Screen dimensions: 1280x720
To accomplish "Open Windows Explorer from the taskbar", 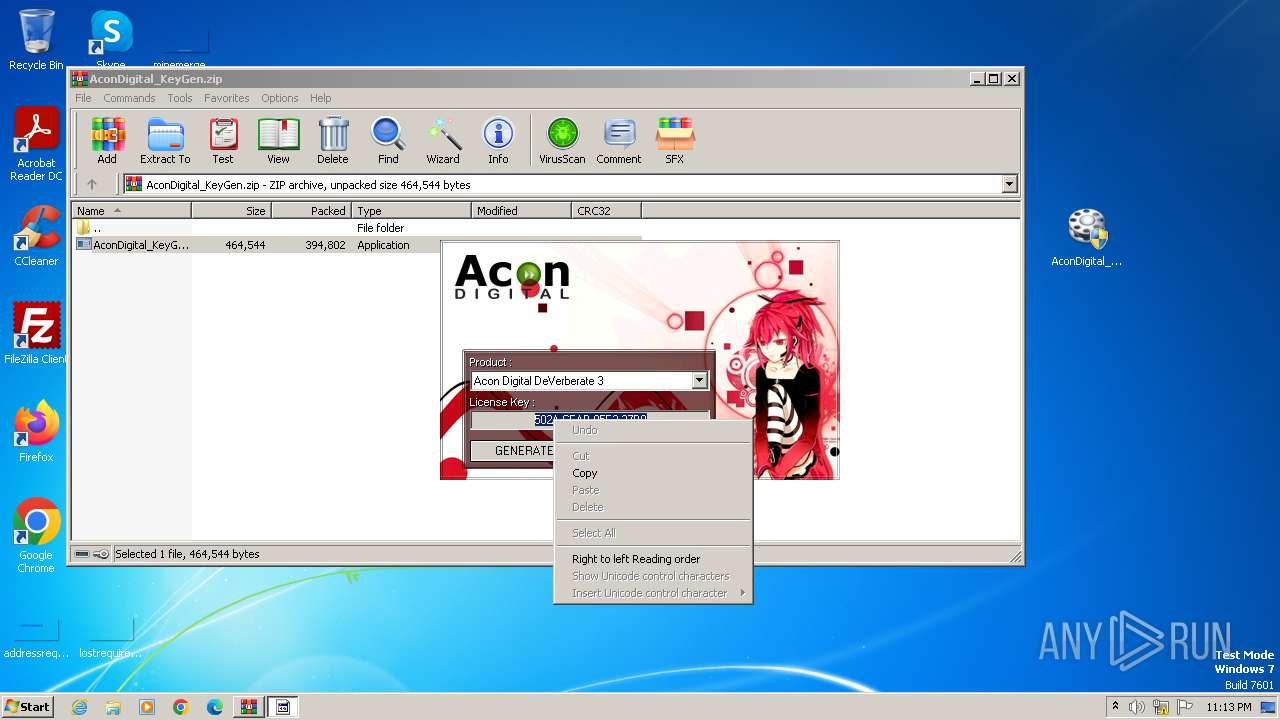I will point(113,707).
